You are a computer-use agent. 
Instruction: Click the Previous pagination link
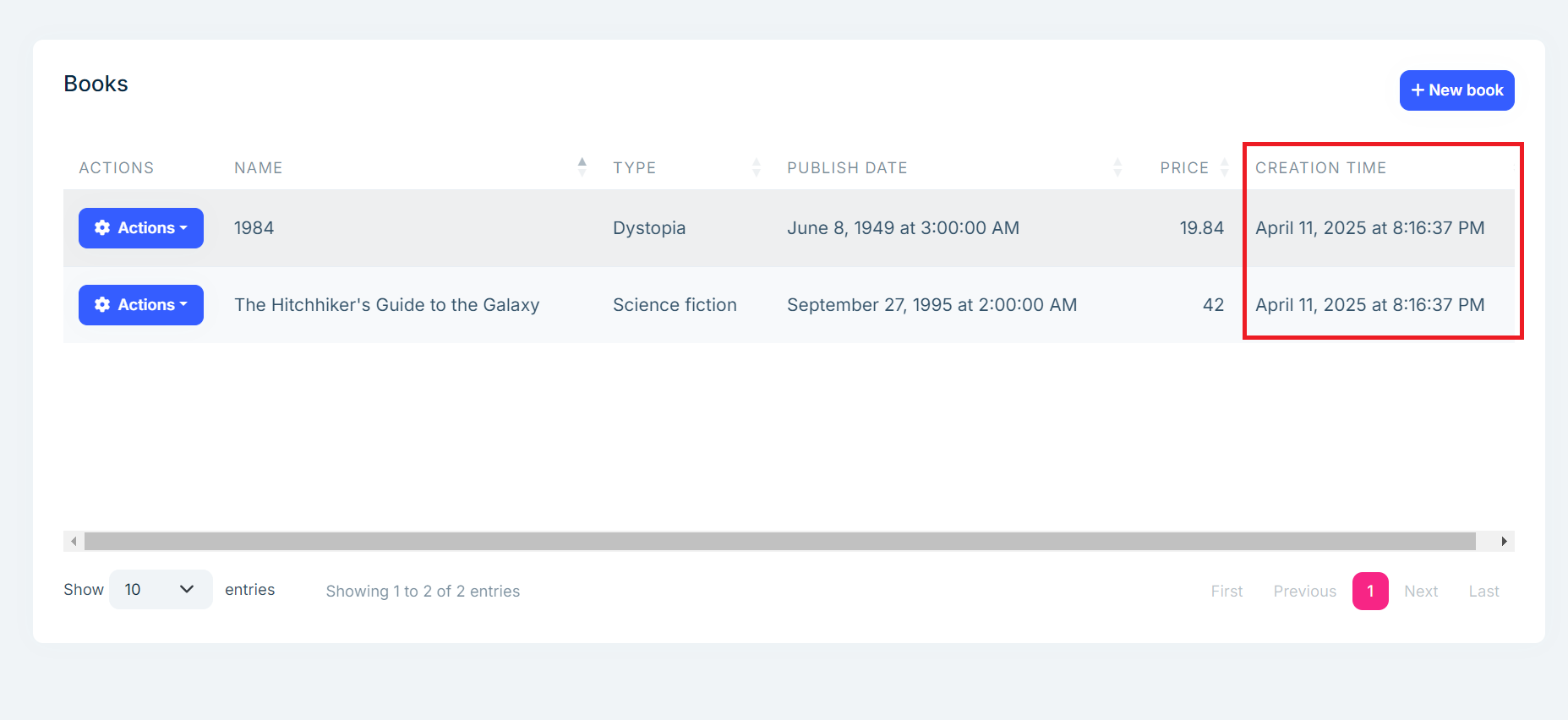[x=1304, y=592]
